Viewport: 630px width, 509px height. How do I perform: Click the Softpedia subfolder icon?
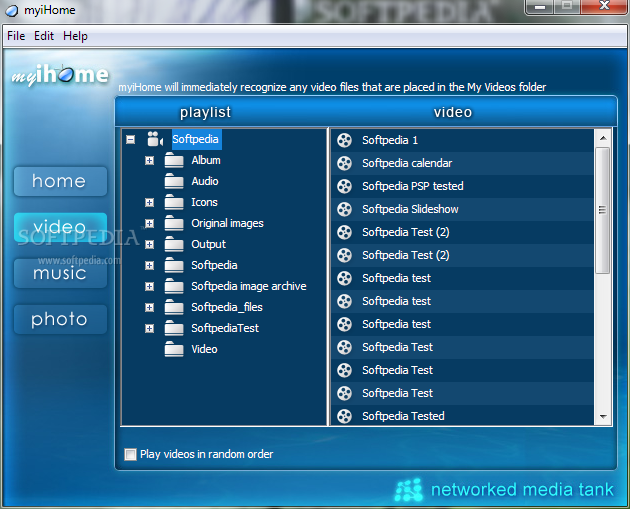click(x=174, y=265)
